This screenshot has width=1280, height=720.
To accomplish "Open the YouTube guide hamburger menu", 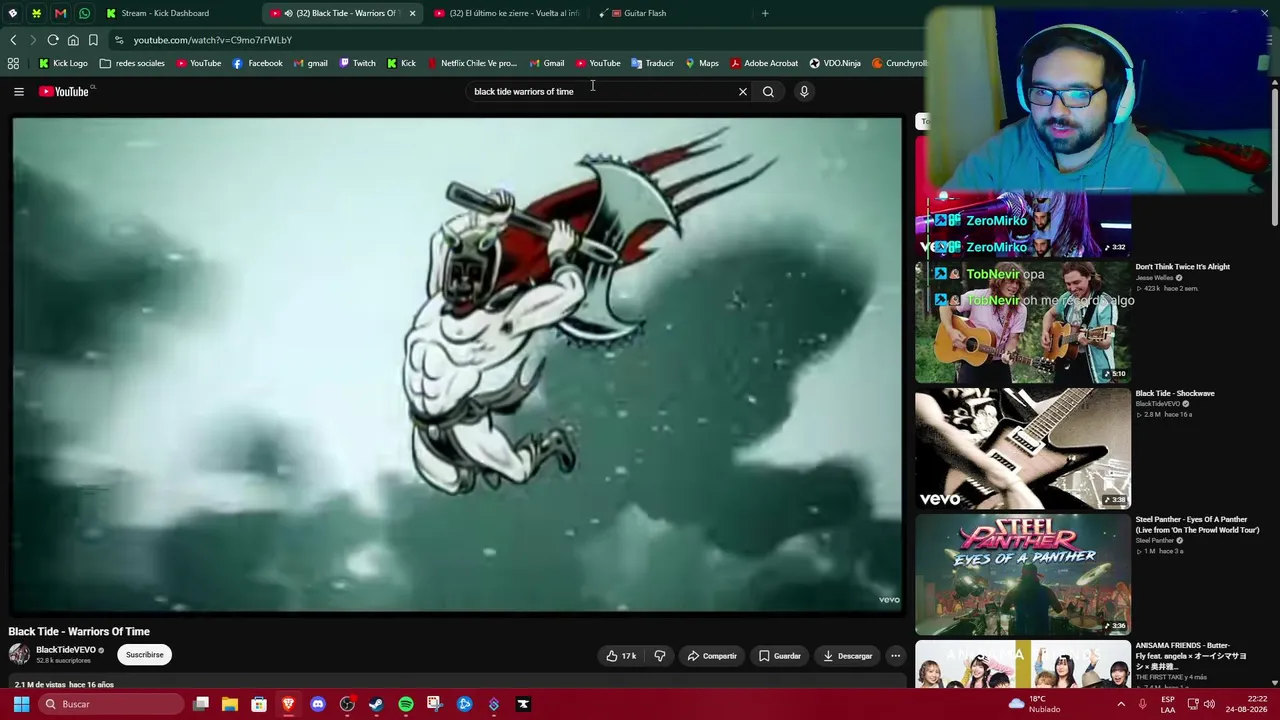I will (x=18, y=92).
